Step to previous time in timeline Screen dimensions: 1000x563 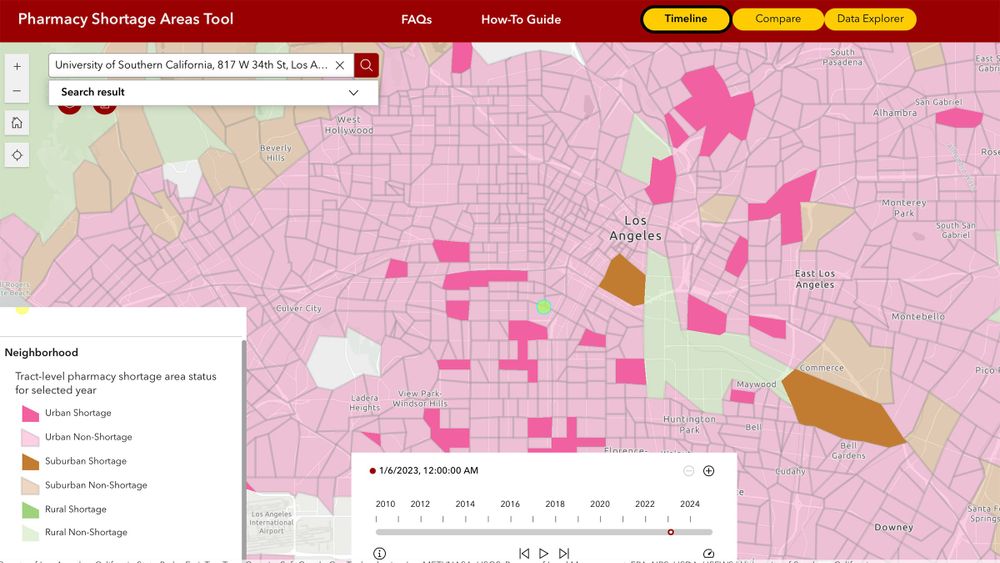click(x=524, y=553)
